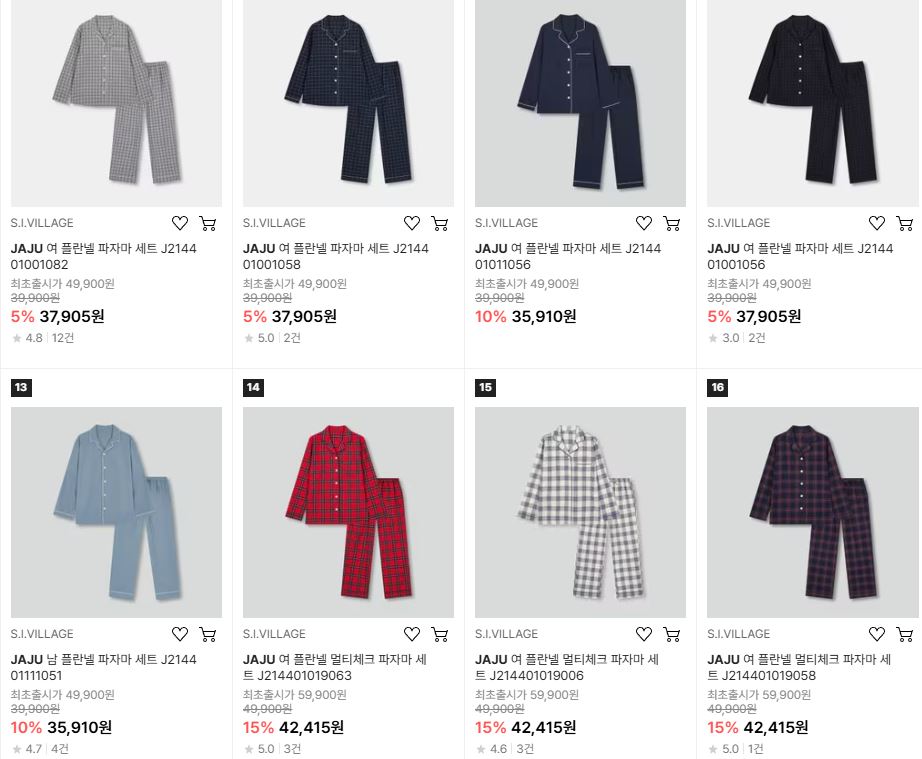This screenshot has height=759, width=922.
Task: Open light blue pajama product thumbnail
Action: [116, 512]
